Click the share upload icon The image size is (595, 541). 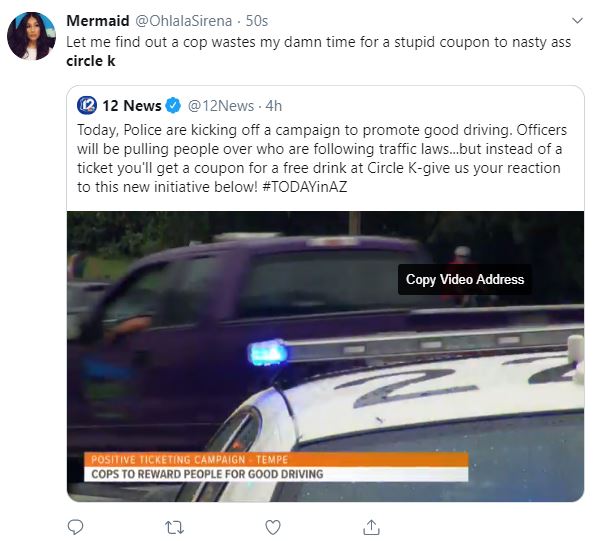coord(371,527)
